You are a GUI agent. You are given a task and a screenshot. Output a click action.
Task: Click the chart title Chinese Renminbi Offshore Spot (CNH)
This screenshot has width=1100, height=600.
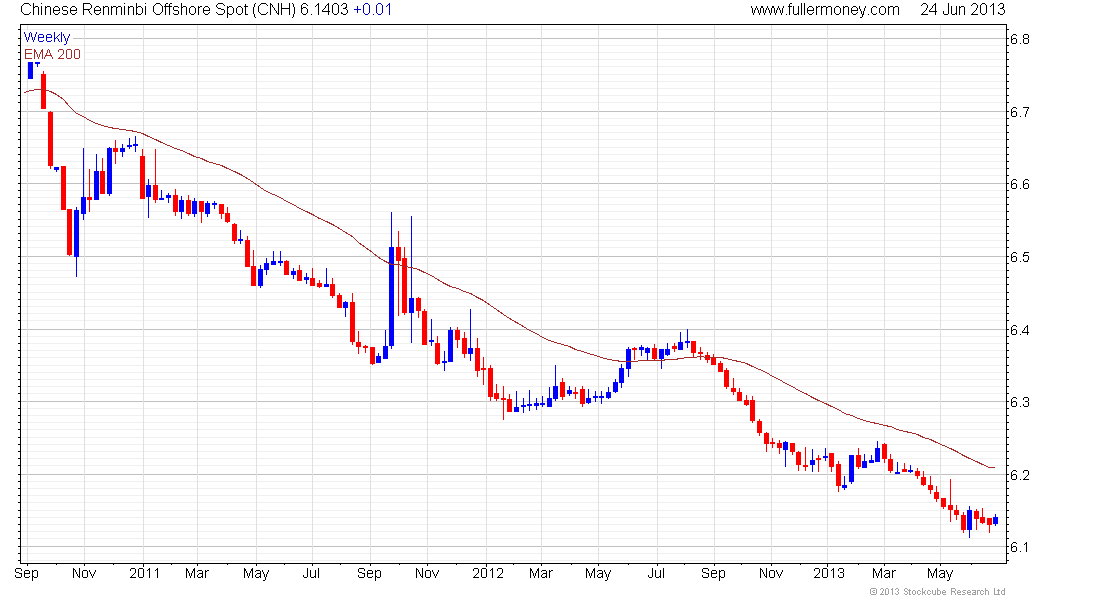pos(158,10)
